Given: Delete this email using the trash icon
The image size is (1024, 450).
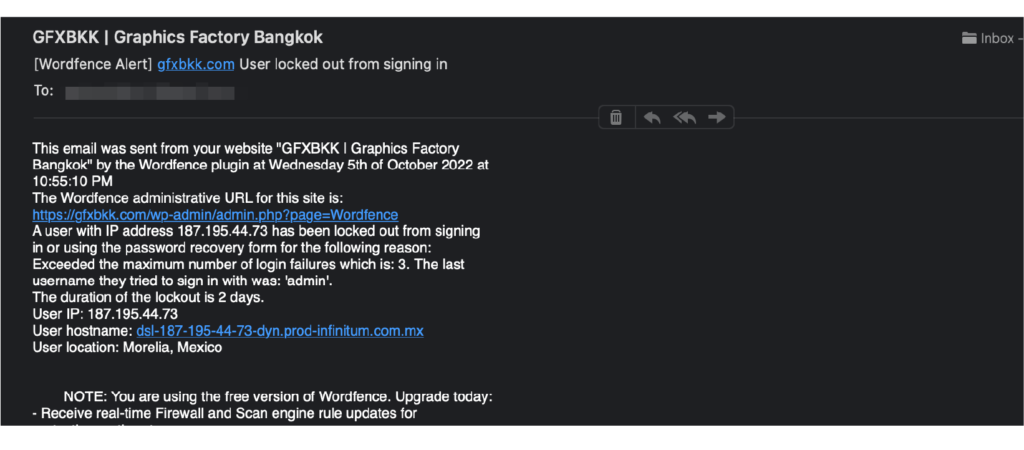Looking at the screenshot, I should click(616, 118).
